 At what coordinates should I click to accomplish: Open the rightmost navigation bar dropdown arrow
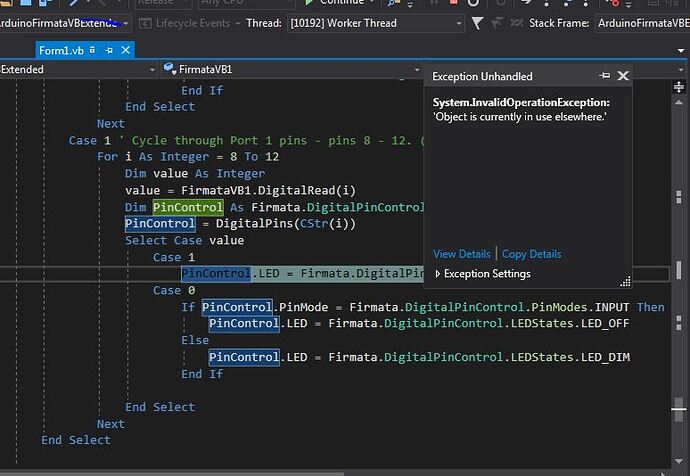coord(681,70)
